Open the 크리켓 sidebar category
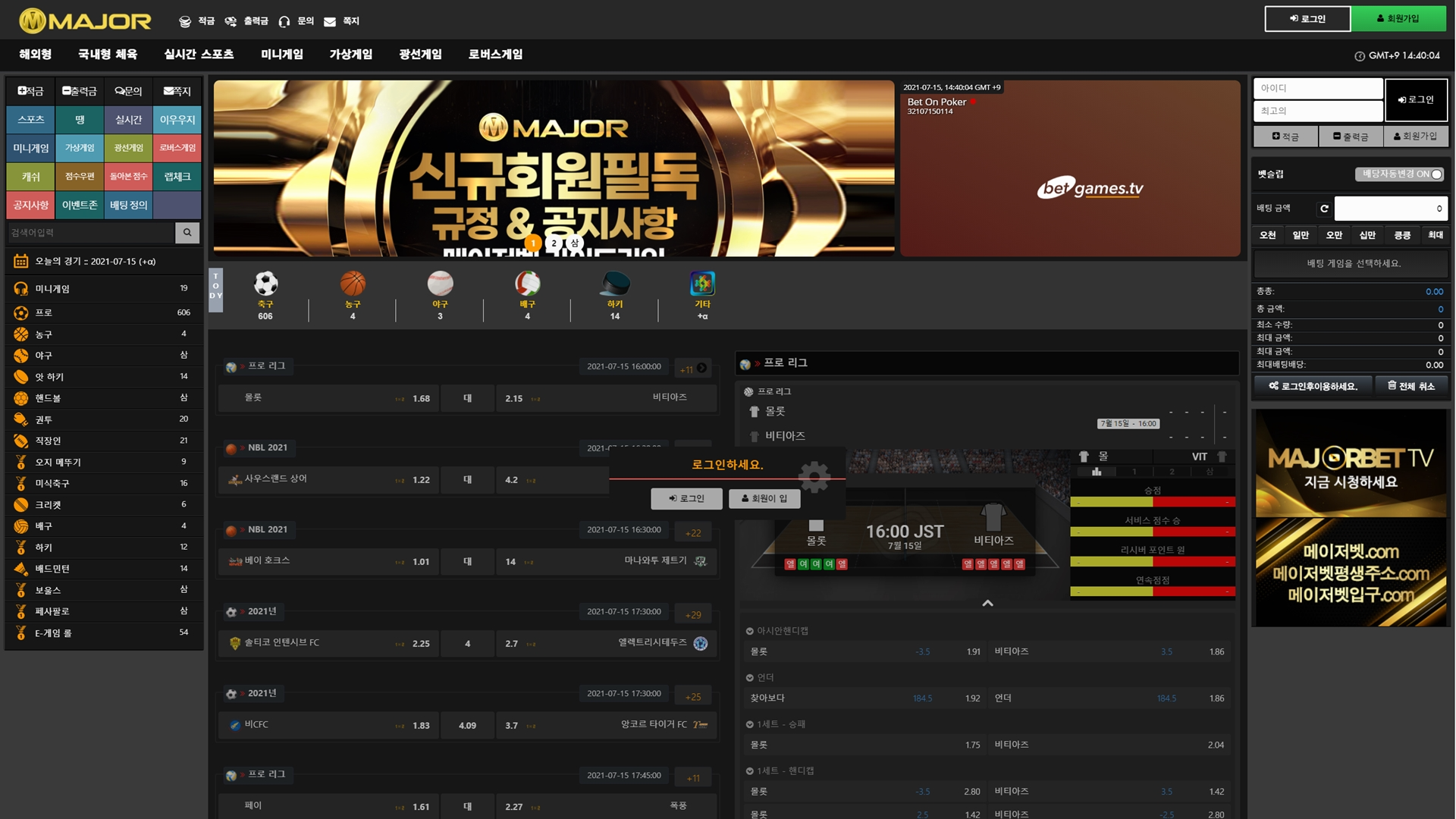Viewport: 1456px width, 819px height. point(104,504)
